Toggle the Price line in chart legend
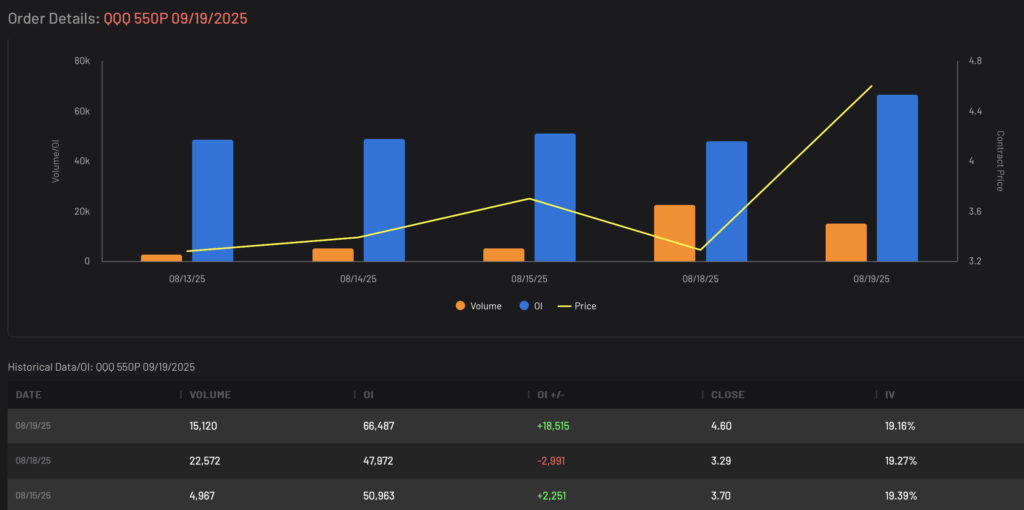Screen dimensions: 1024x510 577,306
